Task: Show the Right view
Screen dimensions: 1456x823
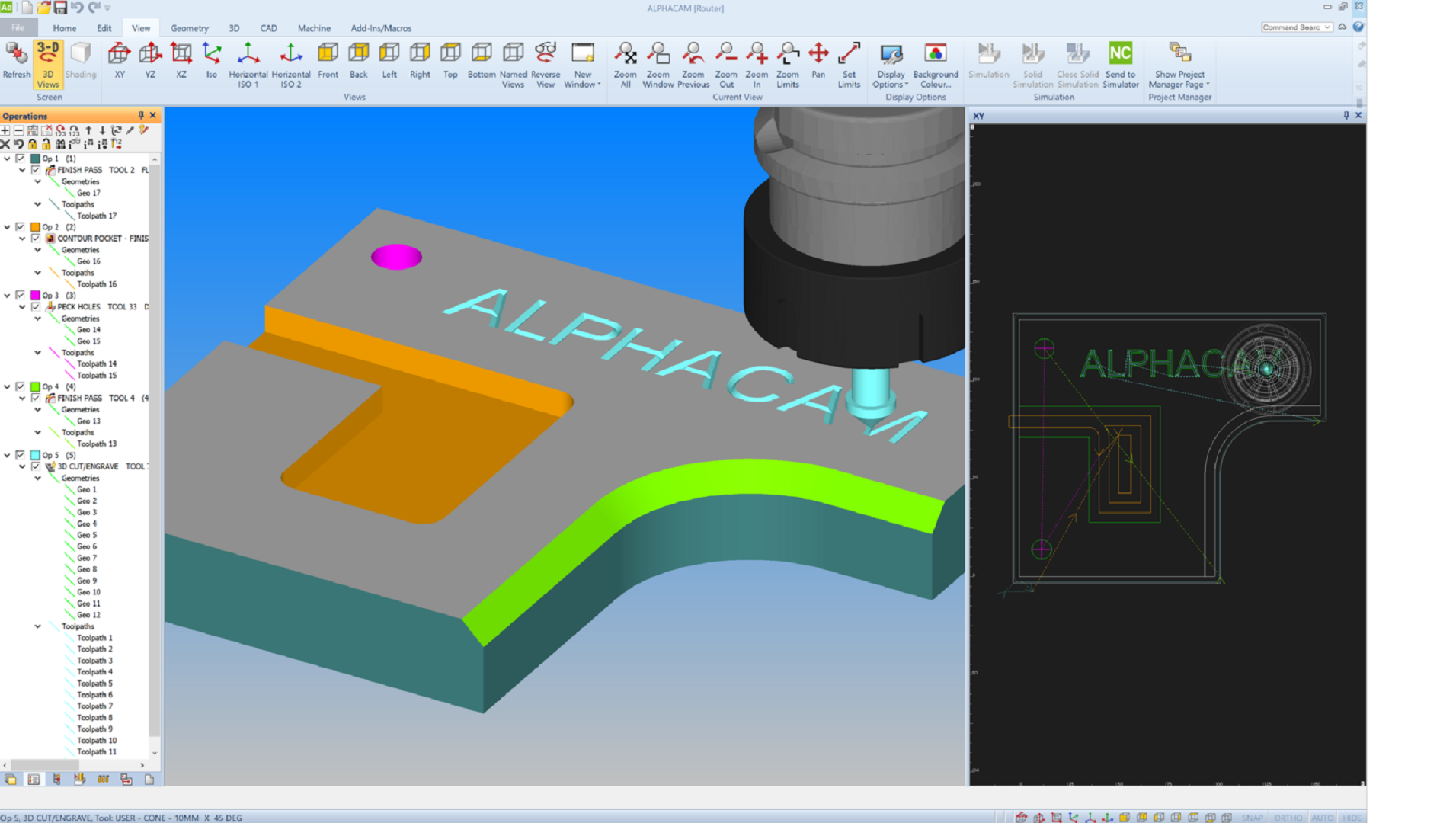Action: point(420,60)
